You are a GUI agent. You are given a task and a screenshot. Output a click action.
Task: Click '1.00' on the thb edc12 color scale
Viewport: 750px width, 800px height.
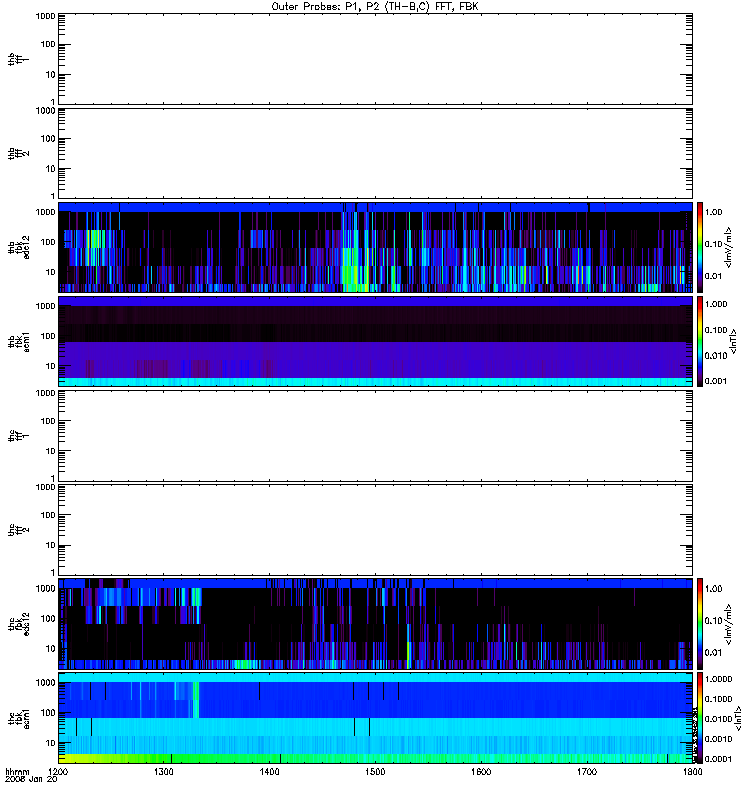coord(714,212)
